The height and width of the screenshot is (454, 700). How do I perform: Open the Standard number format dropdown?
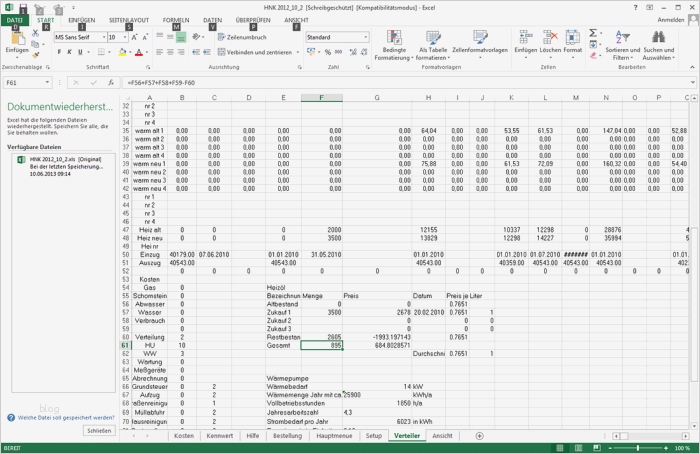[x=366, y=37]
